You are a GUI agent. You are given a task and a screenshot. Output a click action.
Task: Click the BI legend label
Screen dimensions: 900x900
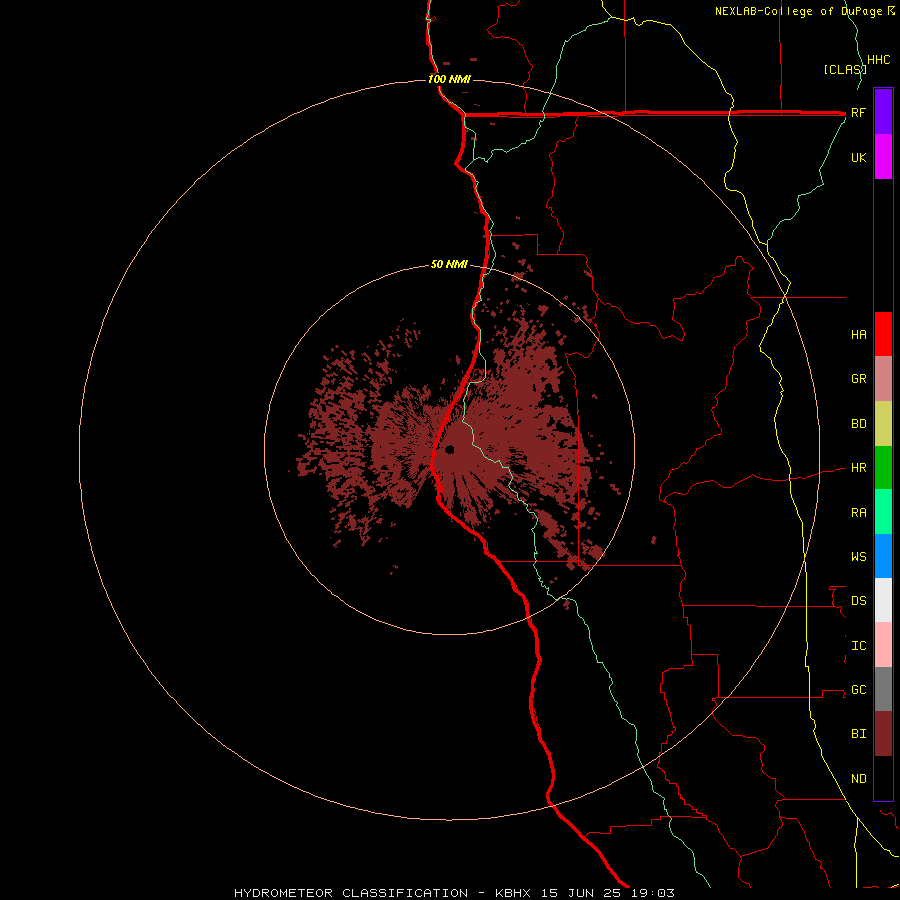(858, 734)
